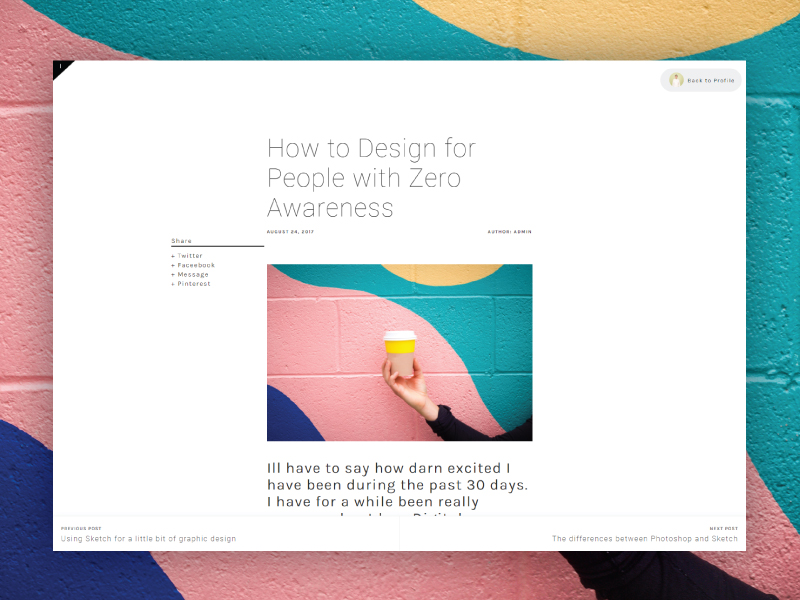Click the Next Post label

pos(723,529)
